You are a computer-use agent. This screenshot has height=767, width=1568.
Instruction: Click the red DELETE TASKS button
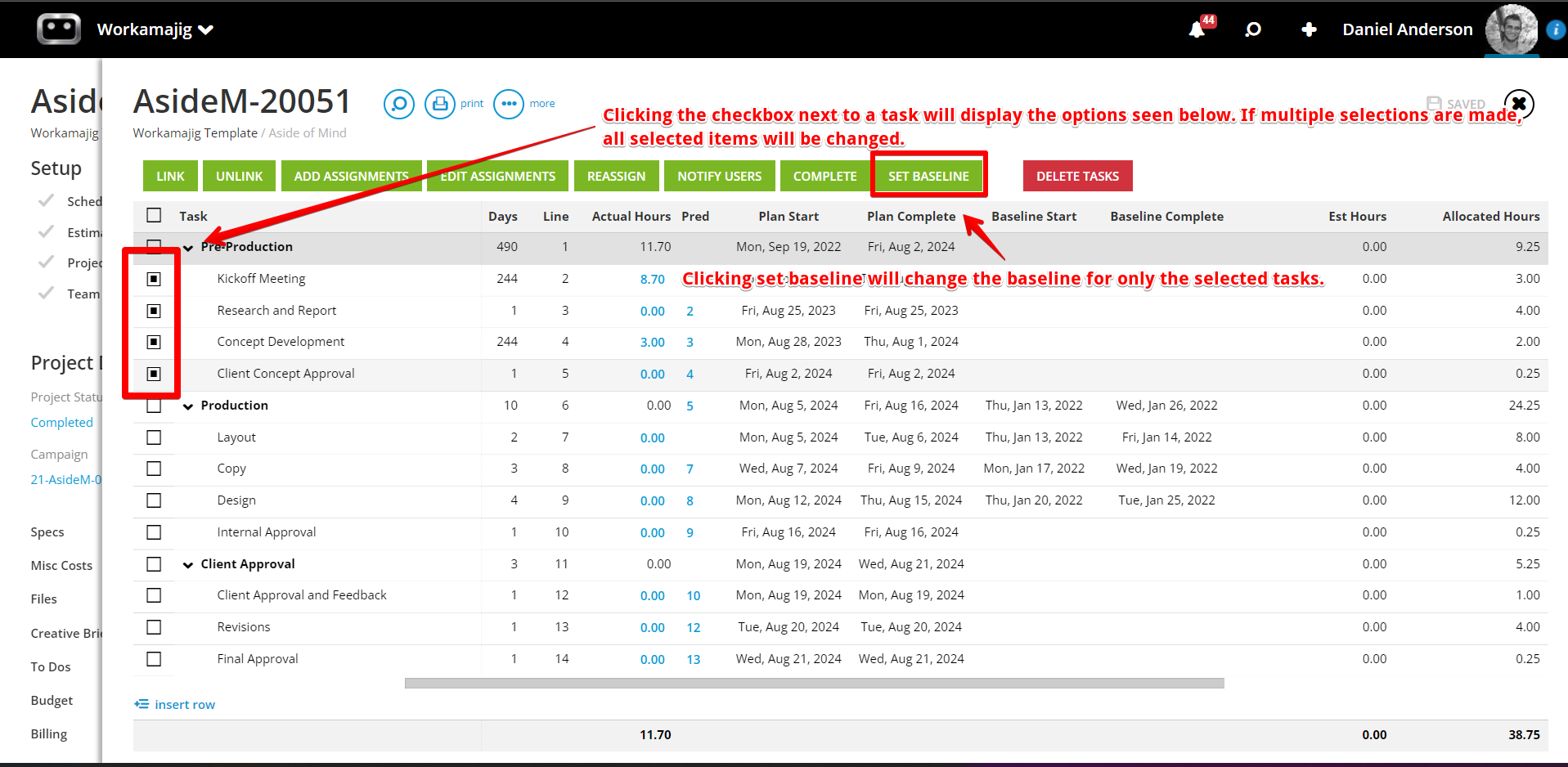pyautogui.click(x=1077, y=176)
